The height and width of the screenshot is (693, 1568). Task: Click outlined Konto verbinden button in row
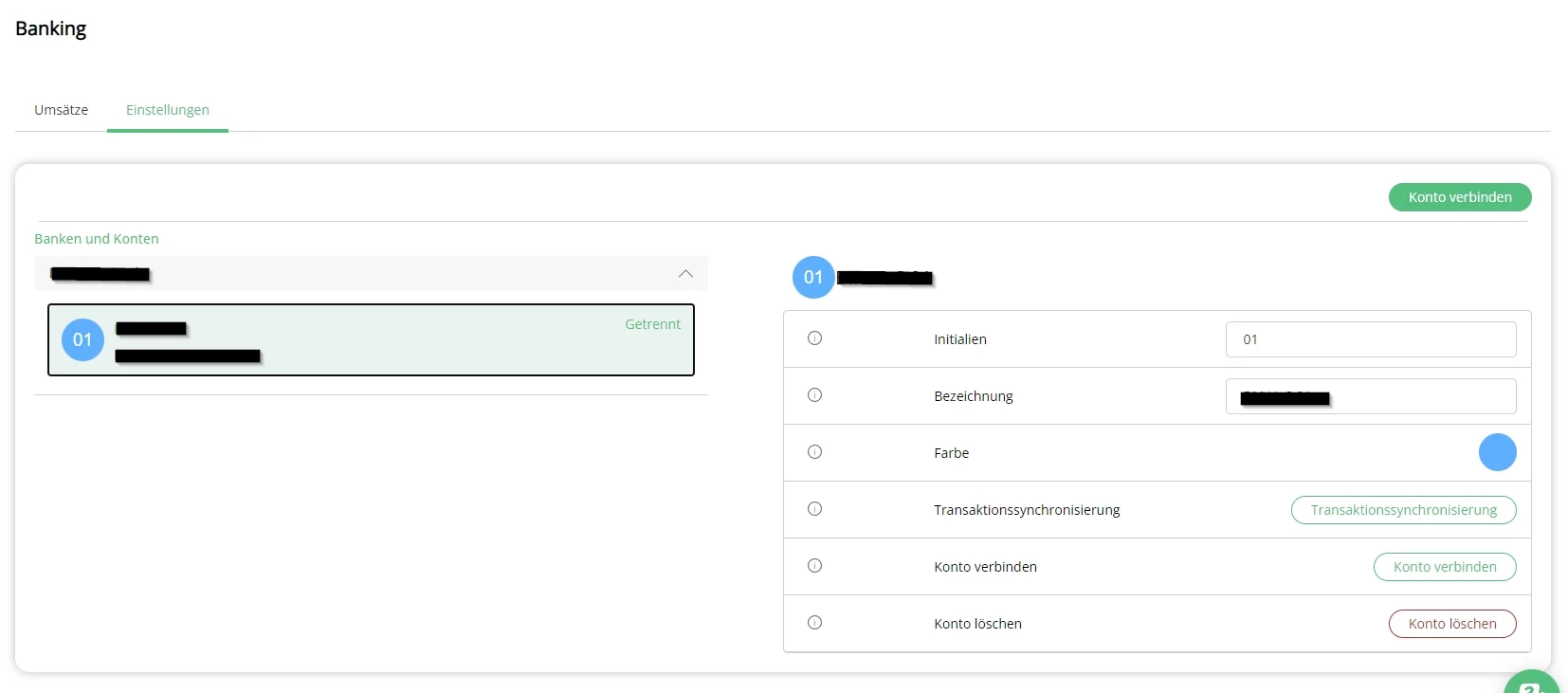(1445, 567)
